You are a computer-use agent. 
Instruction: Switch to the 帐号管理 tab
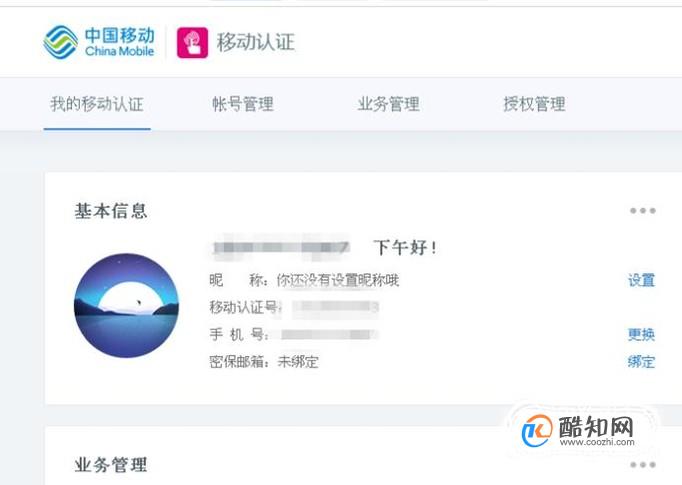tap(243, 104)
